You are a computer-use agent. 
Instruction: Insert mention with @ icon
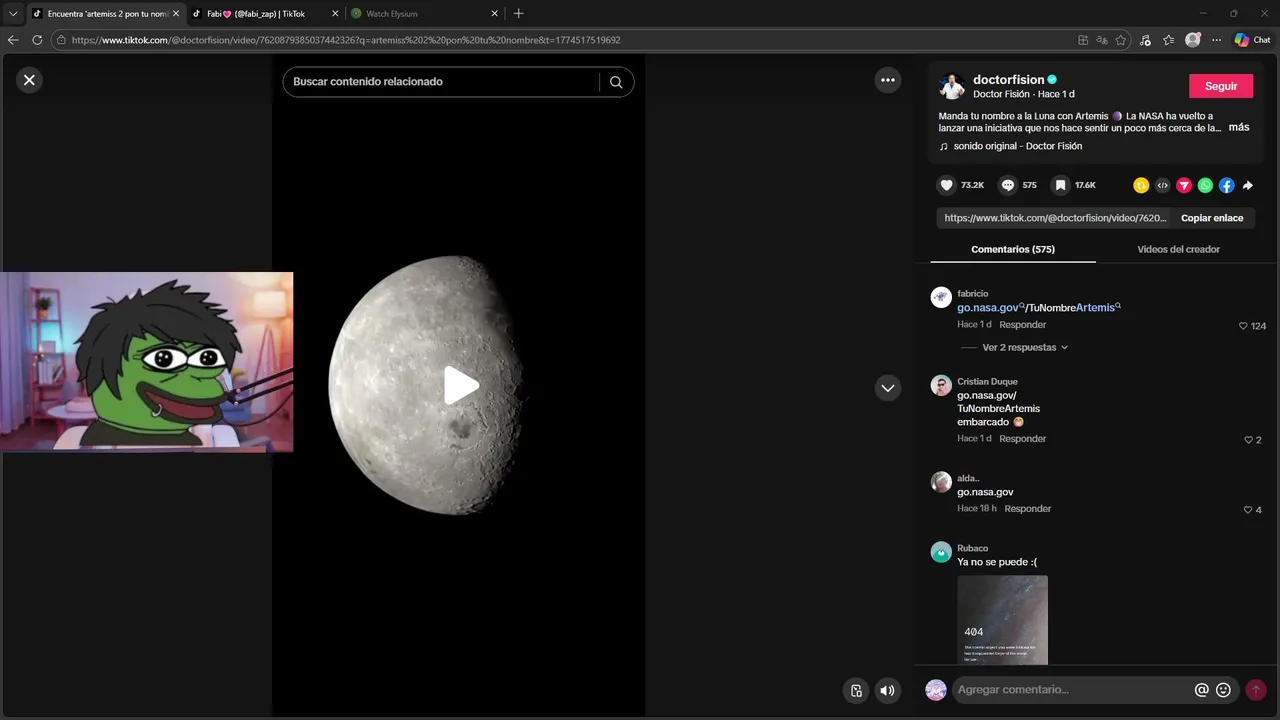click(x=1201, y=690)
